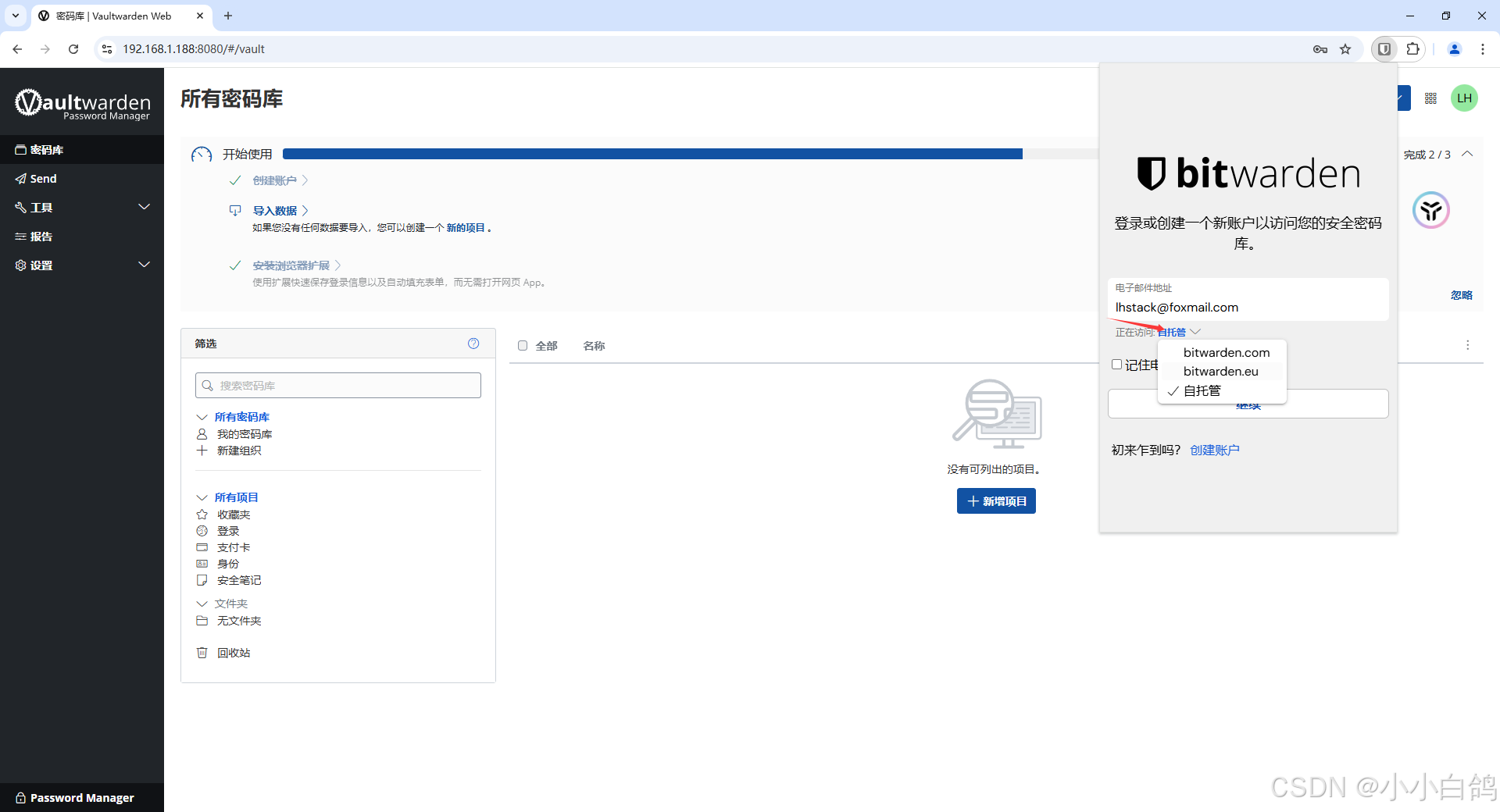The height and width of the screenshot is (812, 1500).
Task: Click the LH account avatar
Action: [x=1463, y=98]
